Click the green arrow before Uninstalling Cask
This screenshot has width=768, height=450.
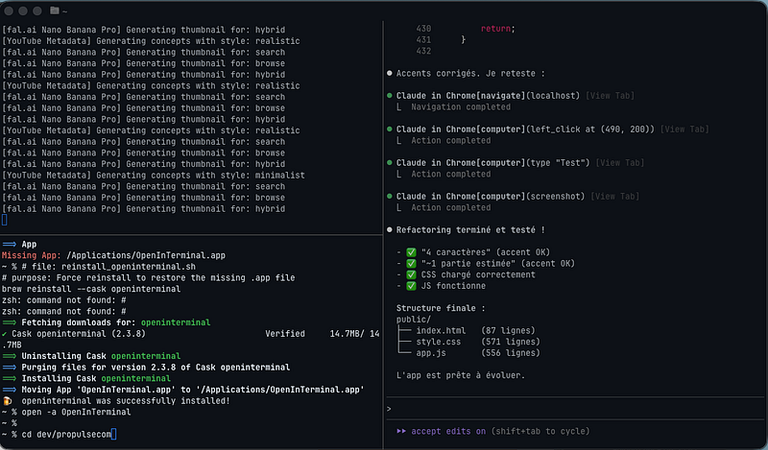9,356
